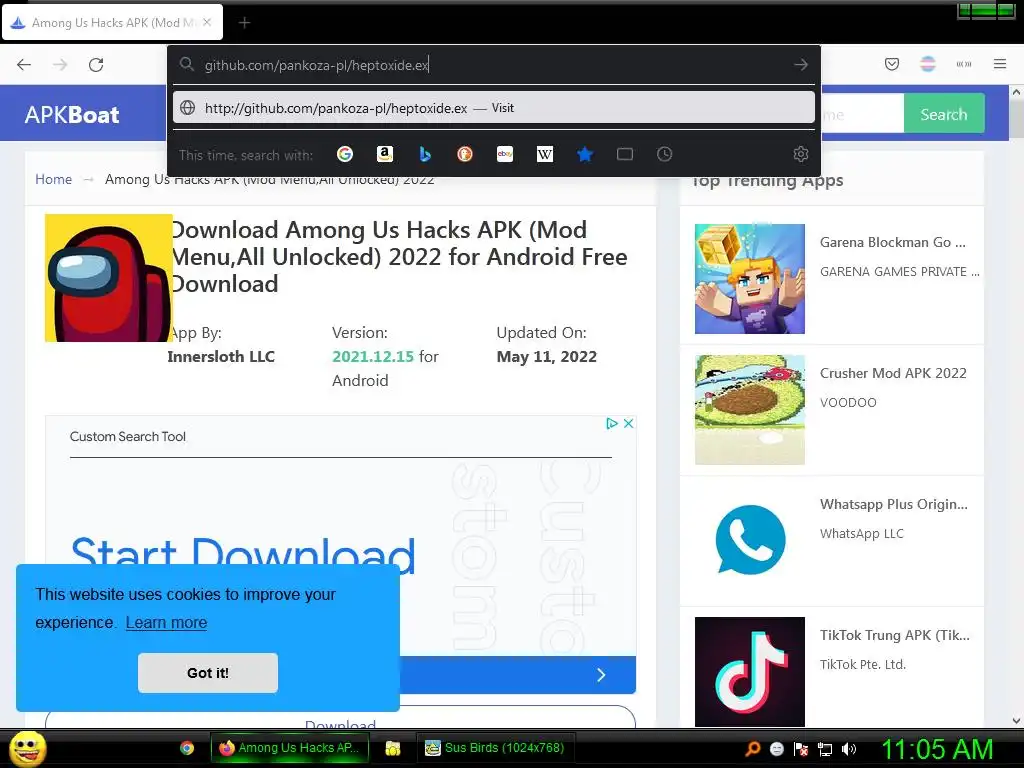1024x768 pixels.
Task: Select the github.com heptoxide.ex Visit suggestion
Action: (494, 108)
